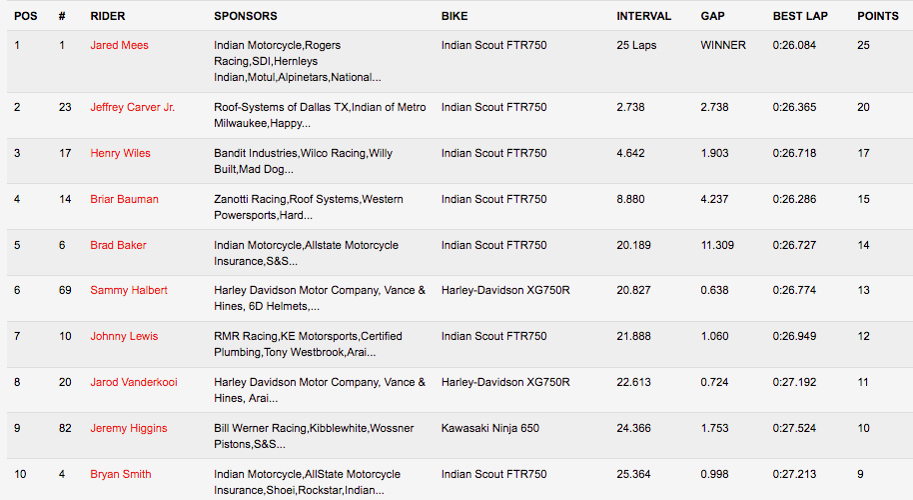Click the BEST LAP column header
Screen dimensions: 913x500
tap(802, 17)
